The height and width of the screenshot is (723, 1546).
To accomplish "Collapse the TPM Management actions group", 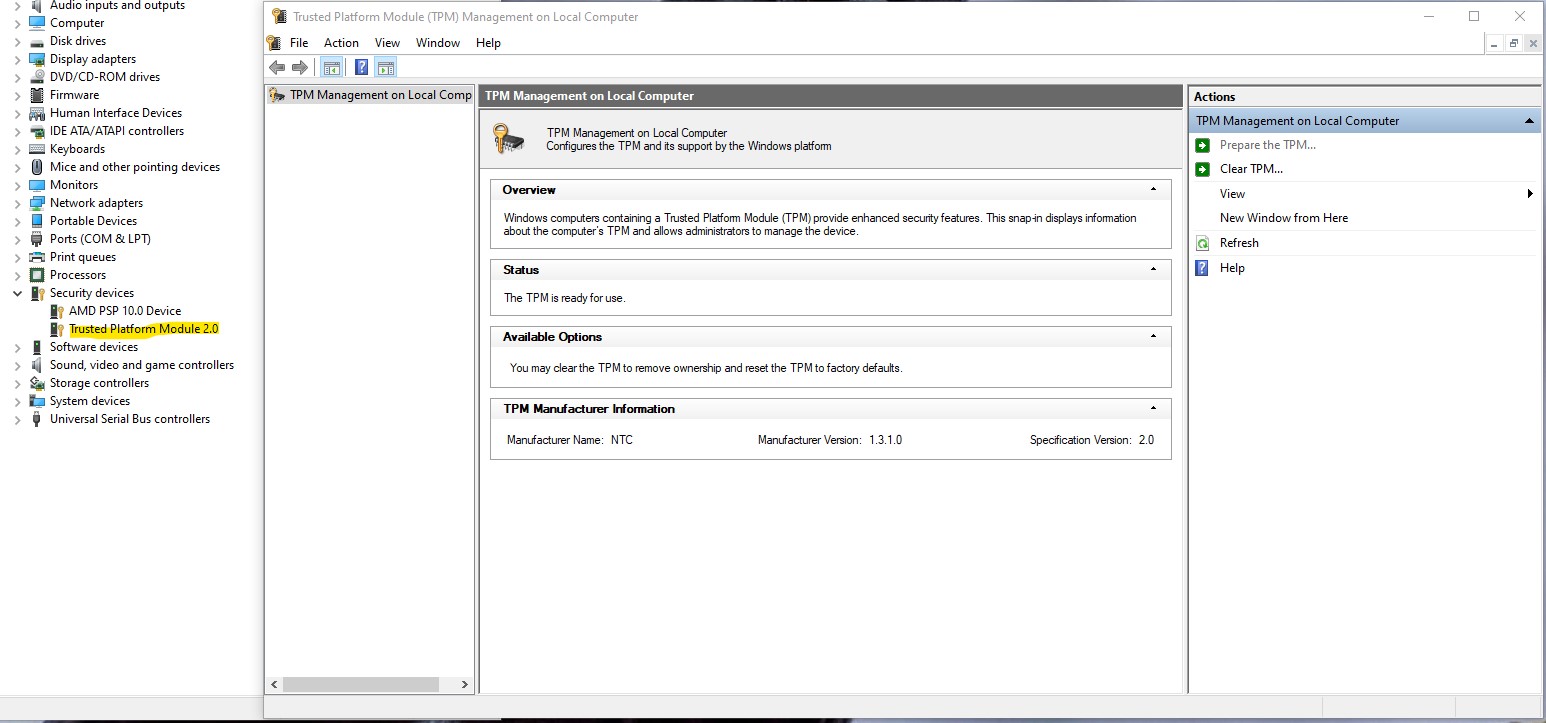I will point(1529,120).
